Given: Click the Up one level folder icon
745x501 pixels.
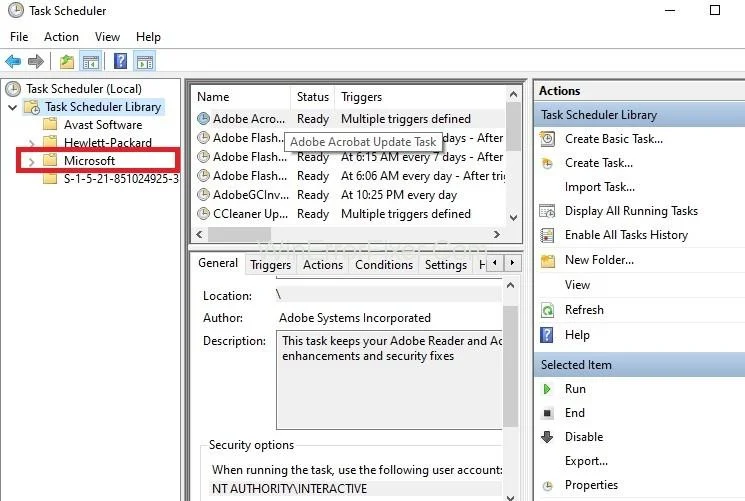Looking at the screenshot, I should (x=66, y=62).
